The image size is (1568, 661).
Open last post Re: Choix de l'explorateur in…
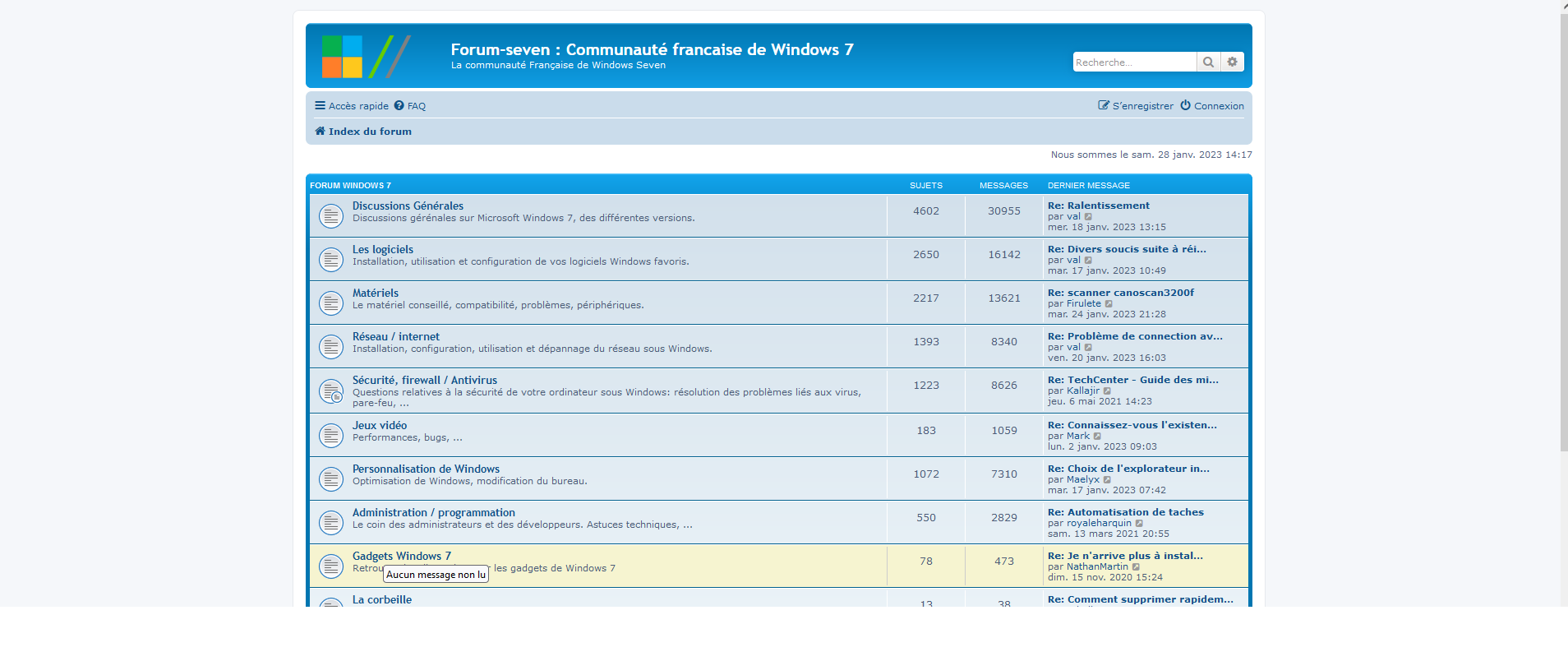pos(1128,469)
